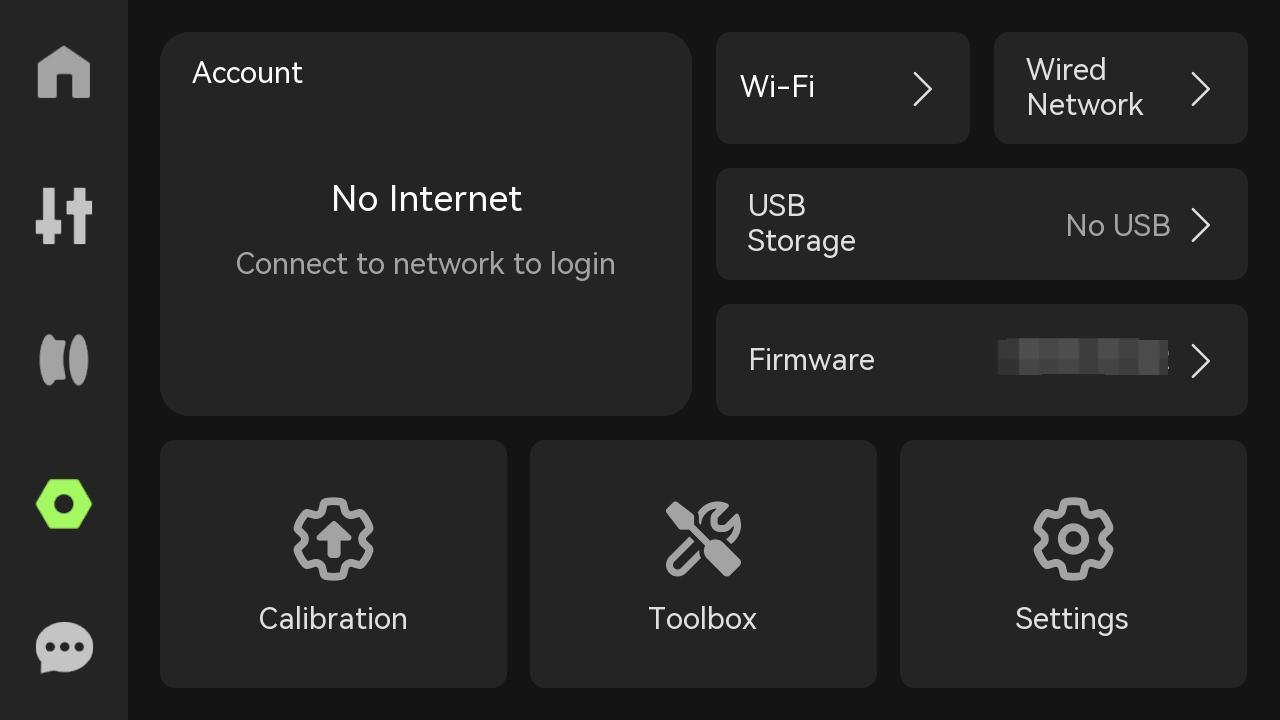
Task: Open the Firmware version row
Action: pyautogui.click(x=982, y=360)
